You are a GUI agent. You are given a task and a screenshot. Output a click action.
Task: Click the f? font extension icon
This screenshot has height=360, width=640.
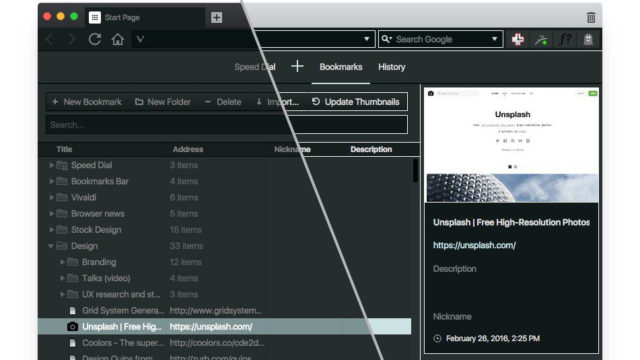click(x=565, y=39)
